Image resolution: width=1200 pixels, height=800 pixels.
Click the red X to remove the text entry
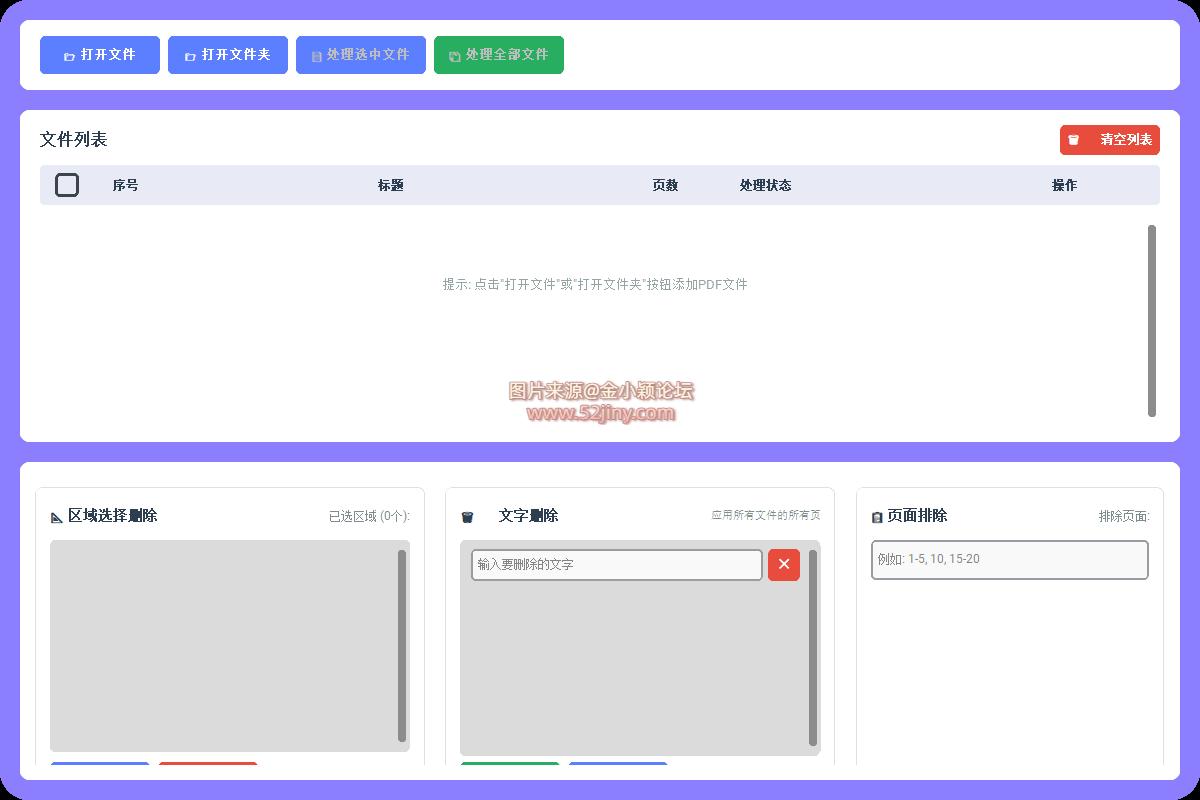coord(783,565)
